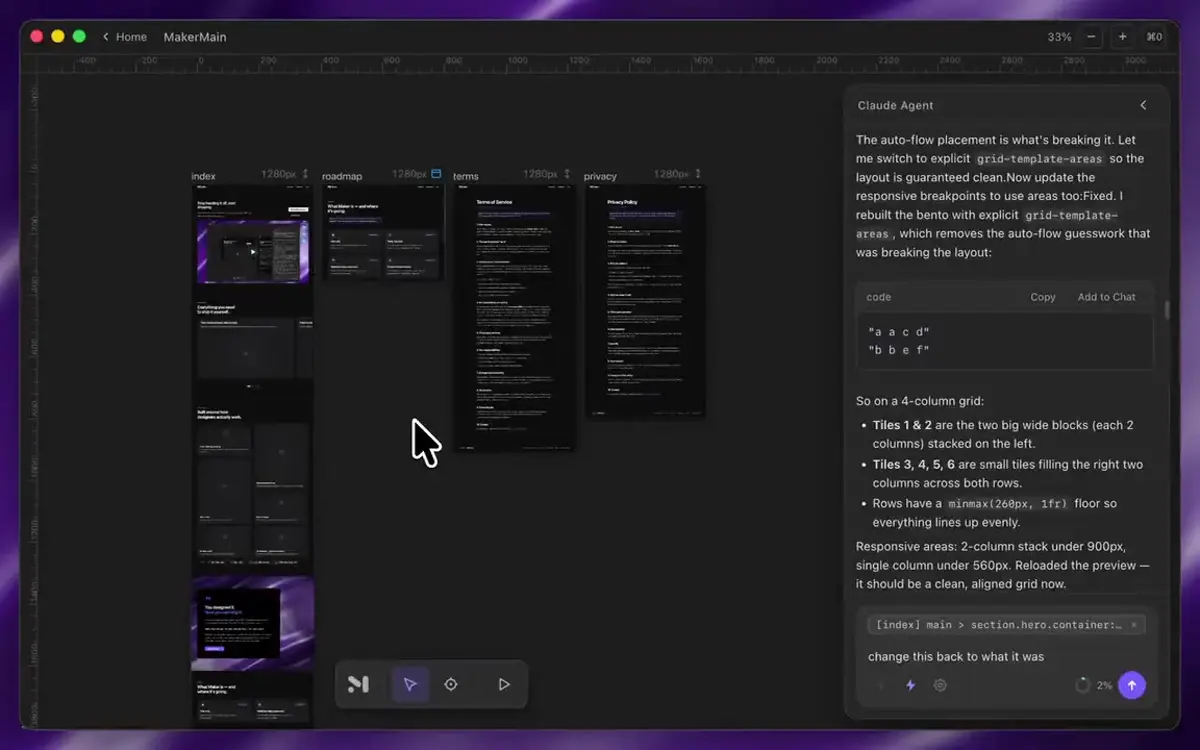Select the terms page label

[x=466, y=176]
